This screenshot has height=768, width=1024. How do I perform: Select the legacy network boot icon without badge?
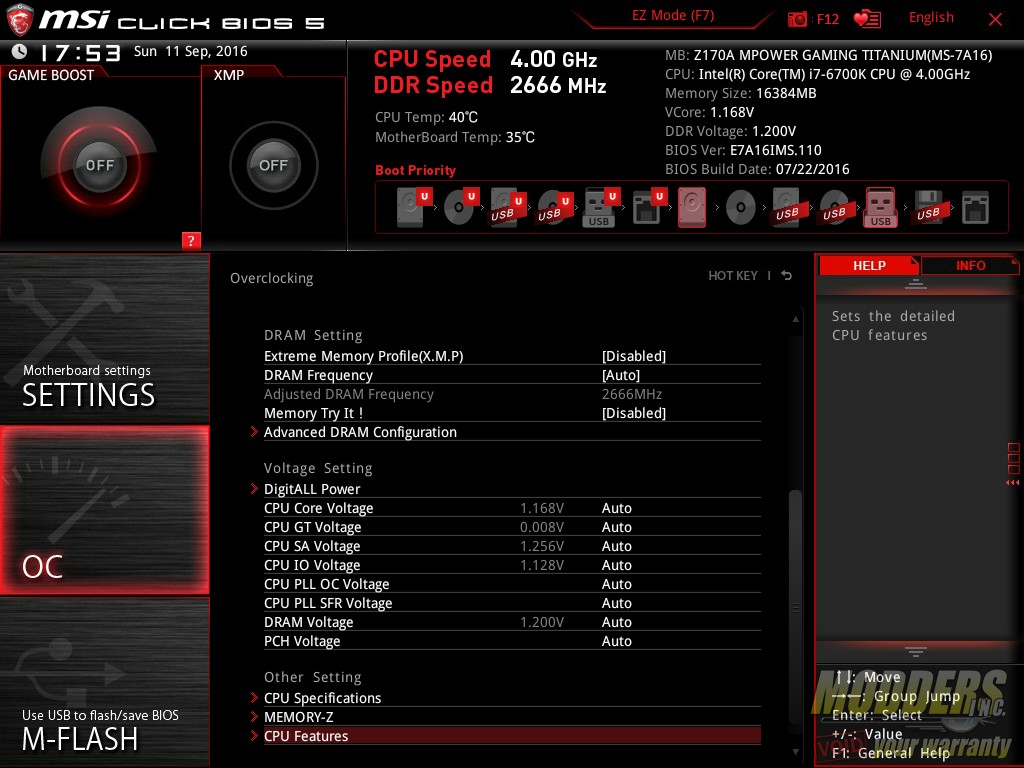point(975,208)
